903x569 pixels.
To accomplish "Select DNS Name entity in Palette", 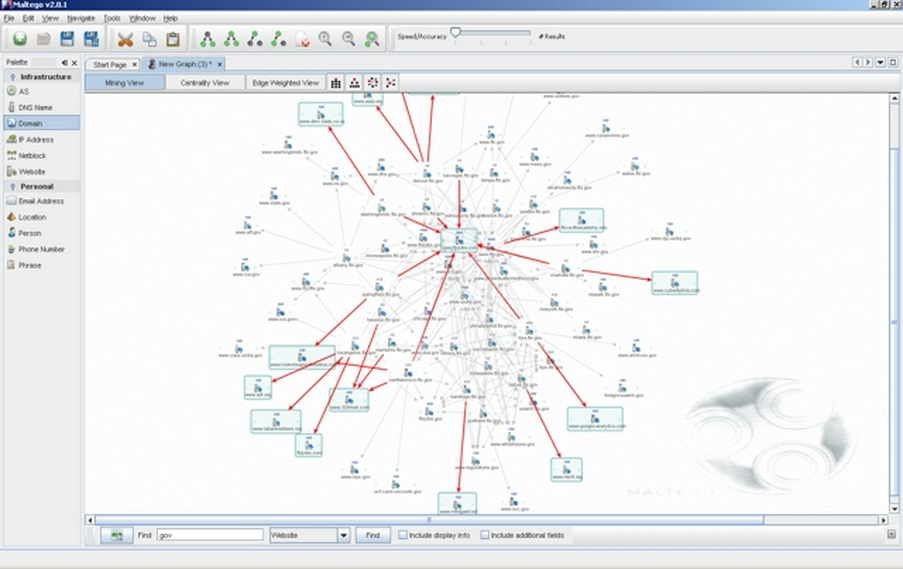I will (x=41, y=107).
